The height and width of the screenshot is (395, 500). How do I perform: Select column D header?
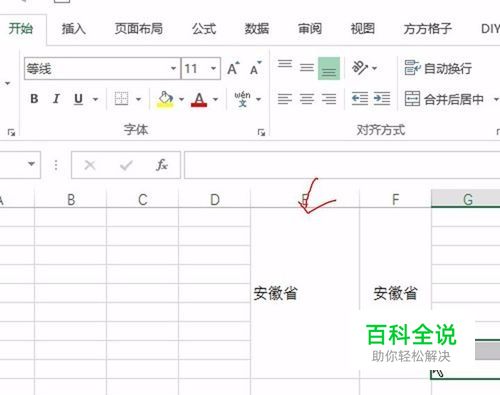point(215,199)
